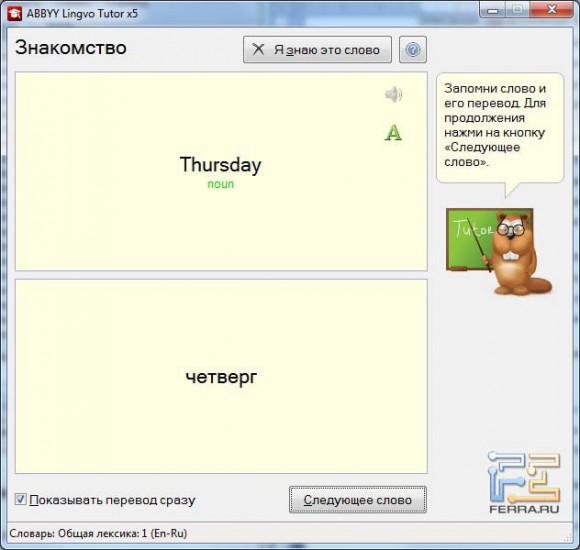Image resolution: width=580 pixels, height=550 pixels.
Task: Select the word 'Thursday' on the card
Action: [220, 165]
